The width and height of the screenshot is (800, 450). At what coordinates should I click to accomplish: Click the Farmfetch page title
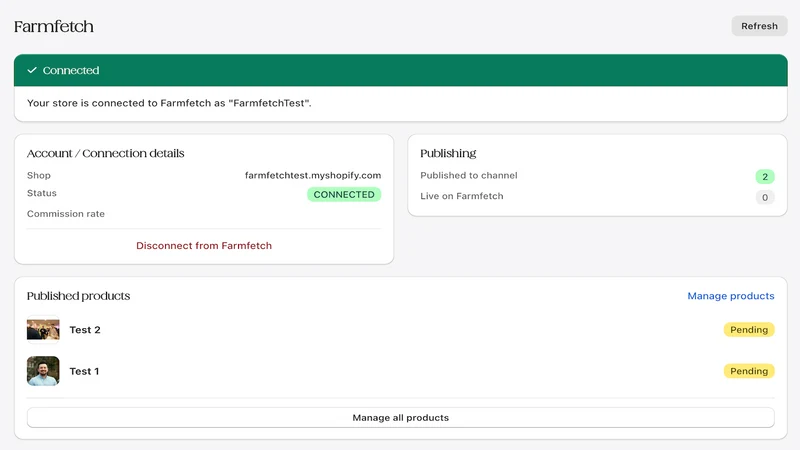point(54,27)
